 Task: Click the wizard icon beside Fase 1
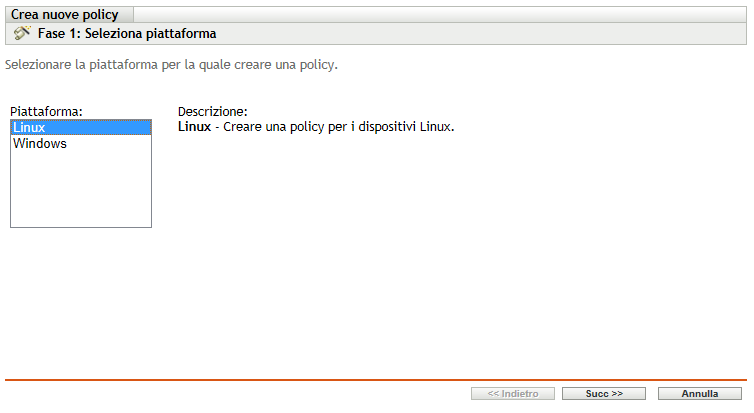click(x=22, y=33)
